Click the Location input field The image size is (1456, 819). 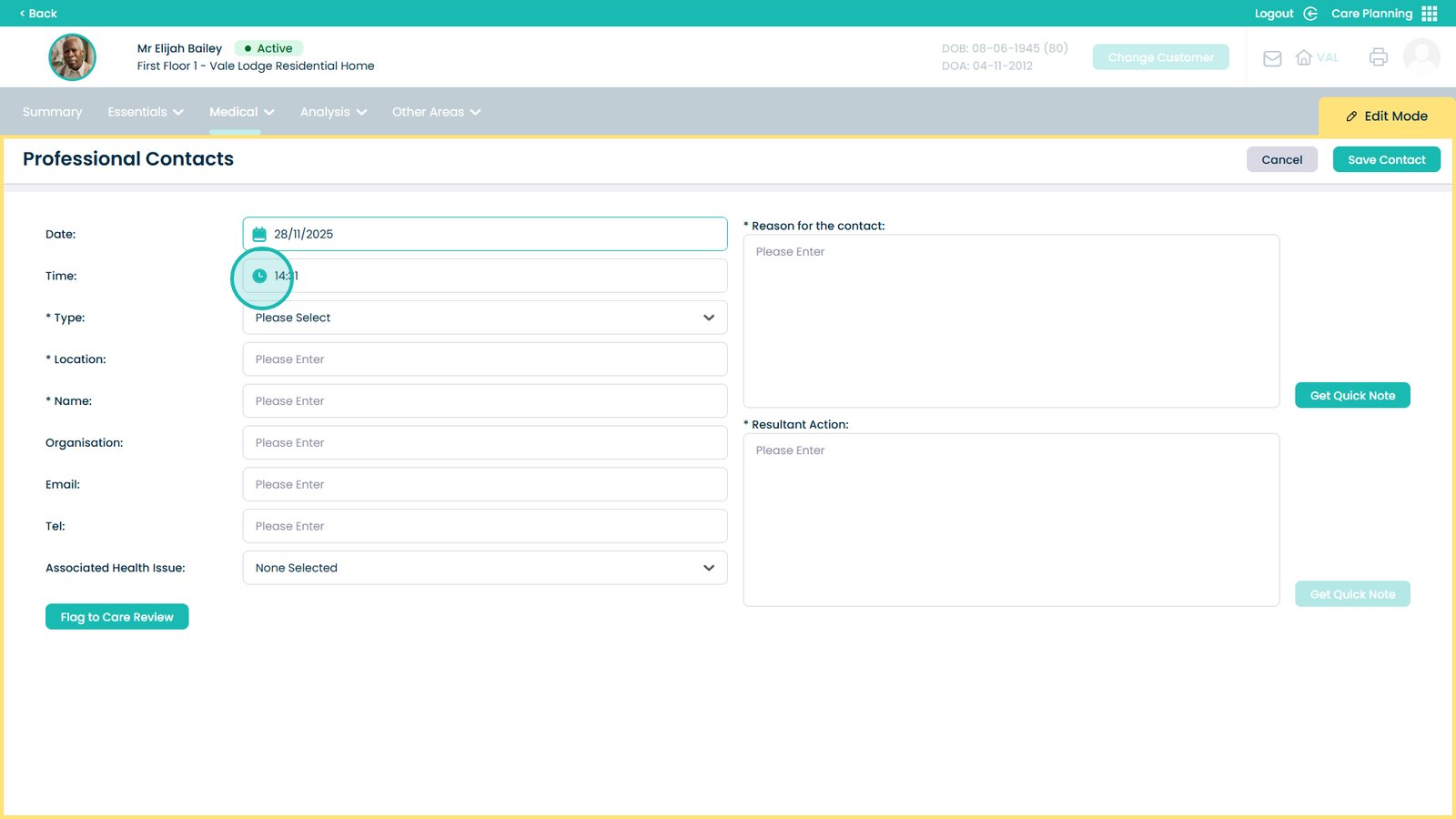tap(484, 359)
